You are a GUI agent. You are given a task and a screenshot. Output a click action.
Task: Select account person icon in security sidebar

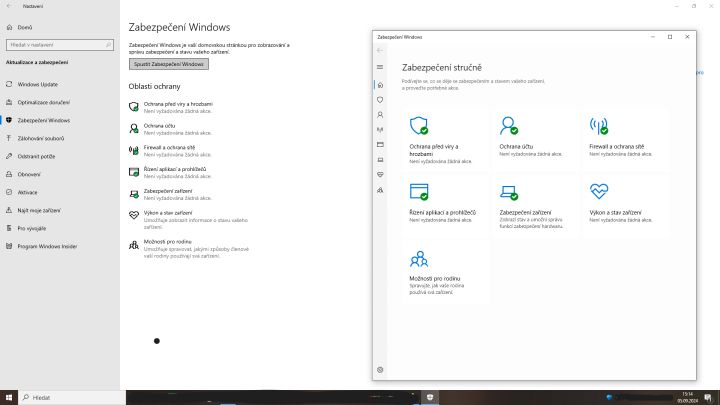pos(380,115)
